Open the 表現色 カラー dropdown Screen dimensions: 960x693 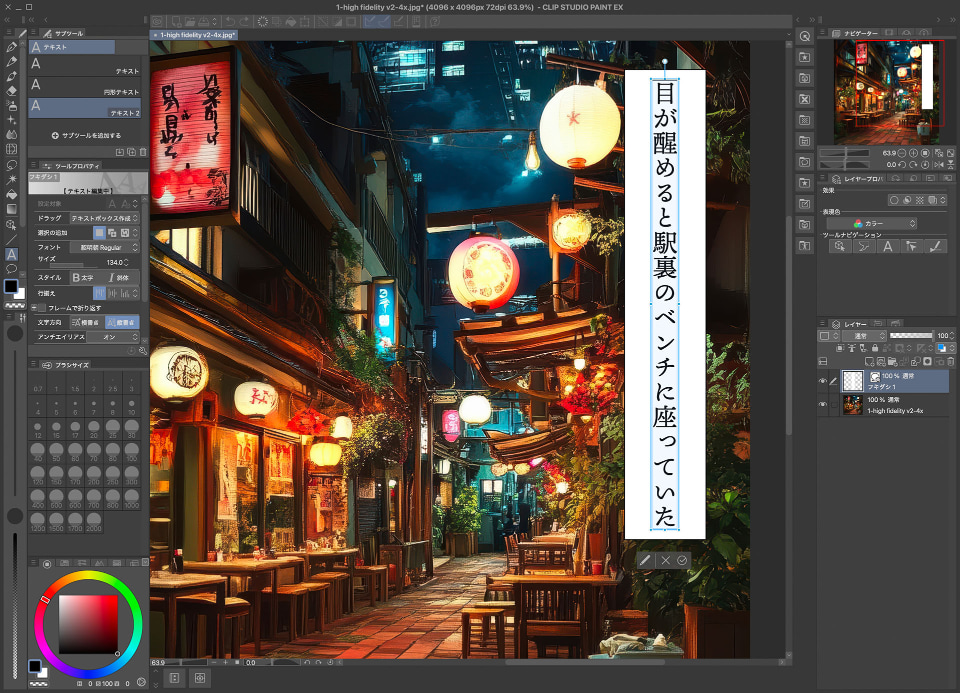(885, 224)
